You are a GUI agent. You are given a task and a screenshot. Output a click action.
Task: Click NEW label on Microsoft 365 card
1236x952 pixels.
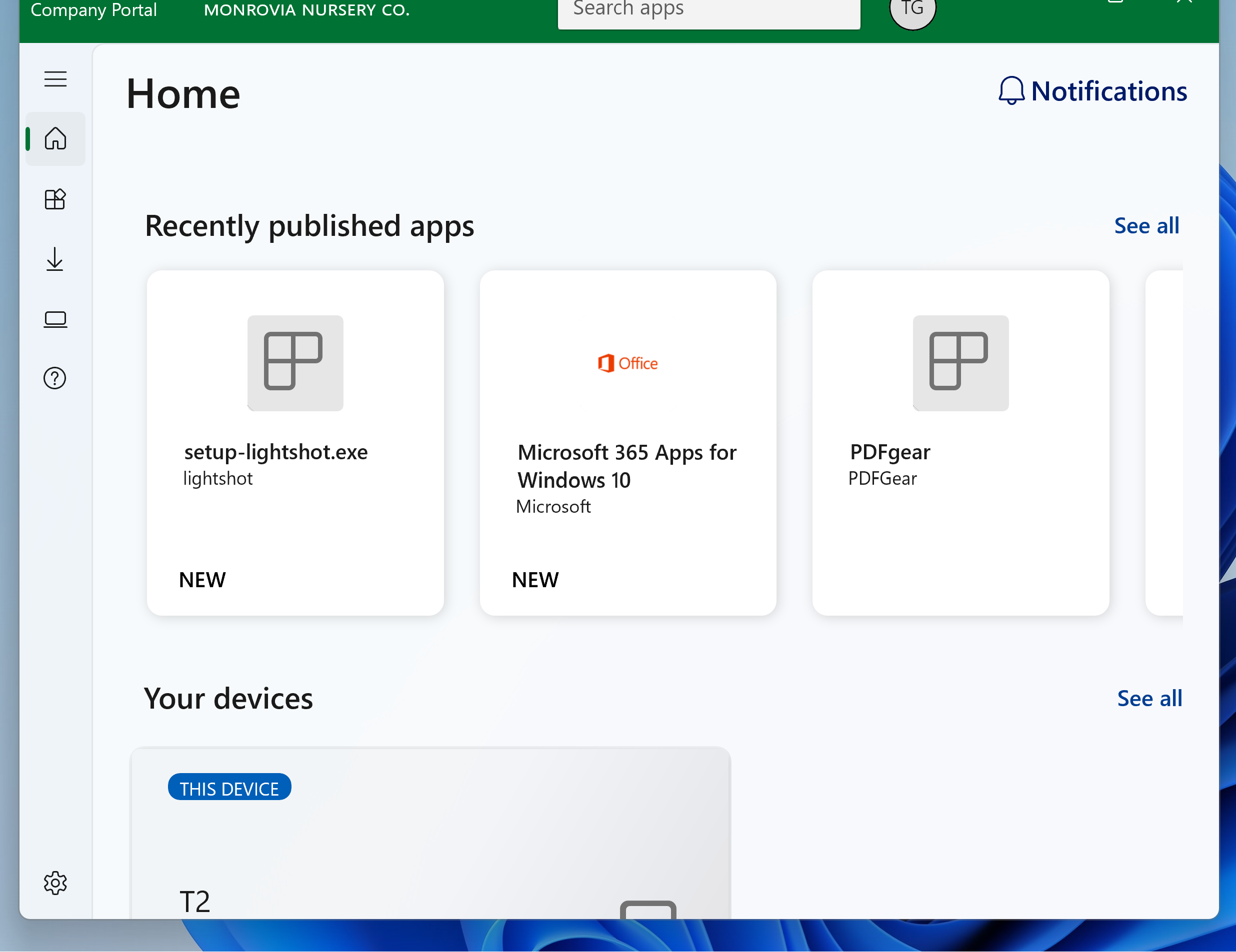[535, 580]
